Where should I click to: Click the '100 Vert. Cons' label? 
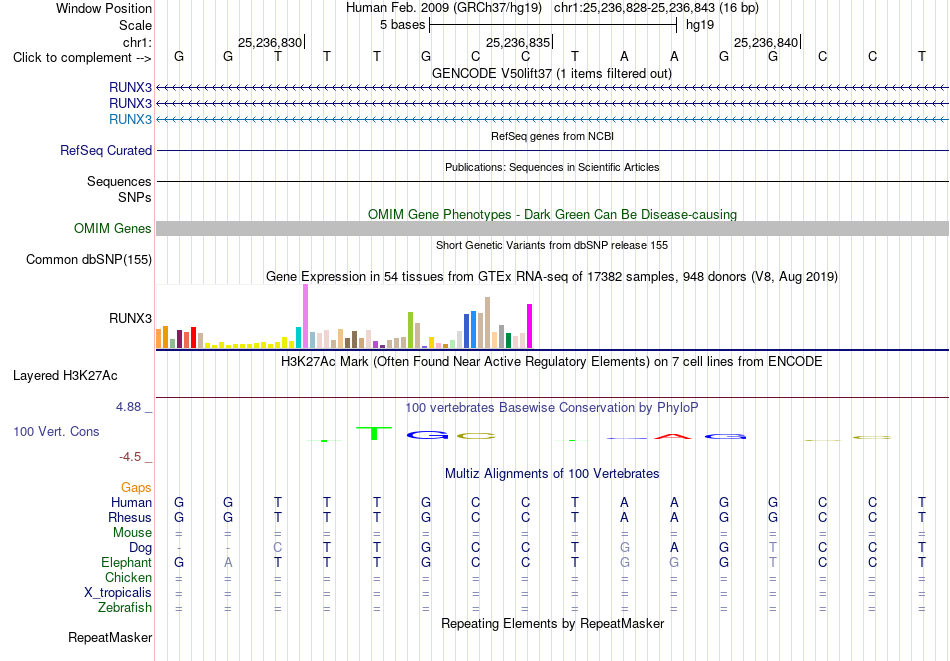click(x=56, y=431)
